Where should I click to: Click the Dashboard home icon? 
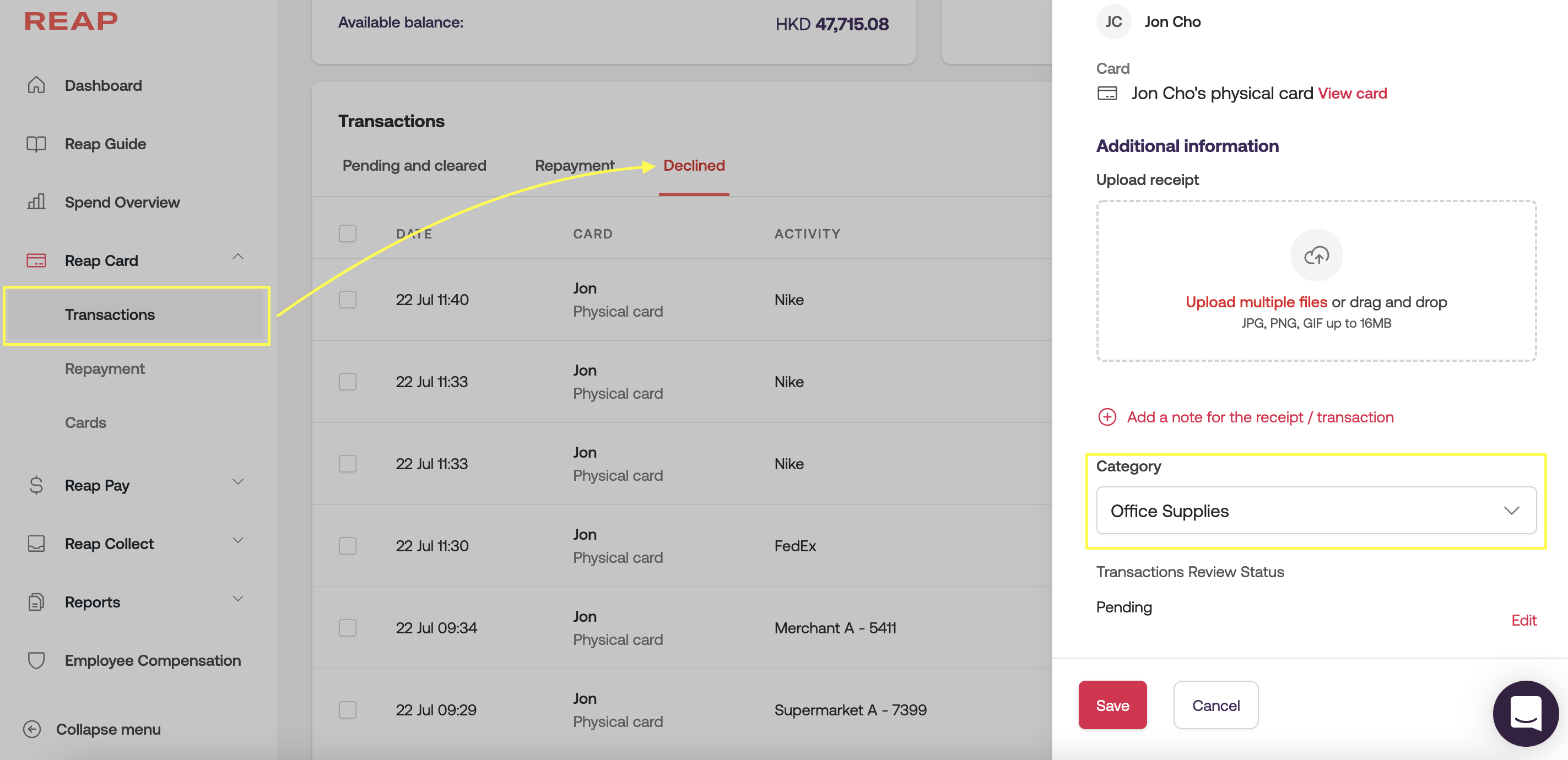pyautogui.click(x=36, y=85)
